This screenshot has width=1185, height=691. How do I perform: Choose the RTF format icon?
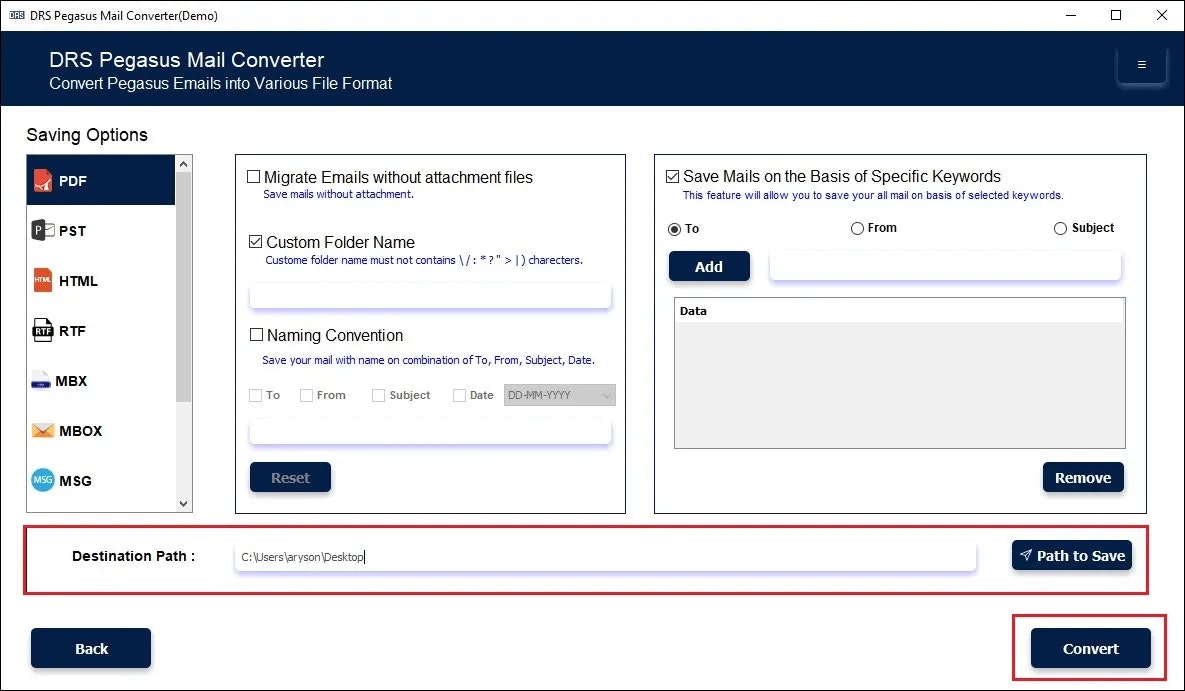(43, 330)
